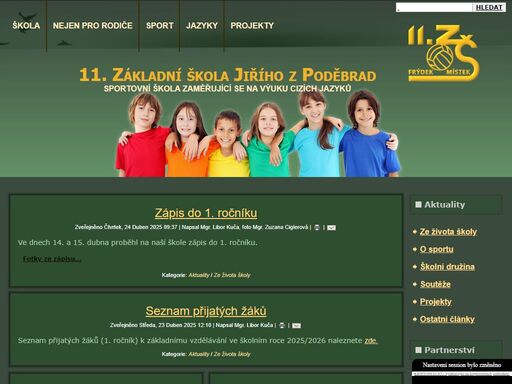The image size is (512, 384).
Task: Click the Aktuality sidebar heading
Action: (x=456, y=205)
